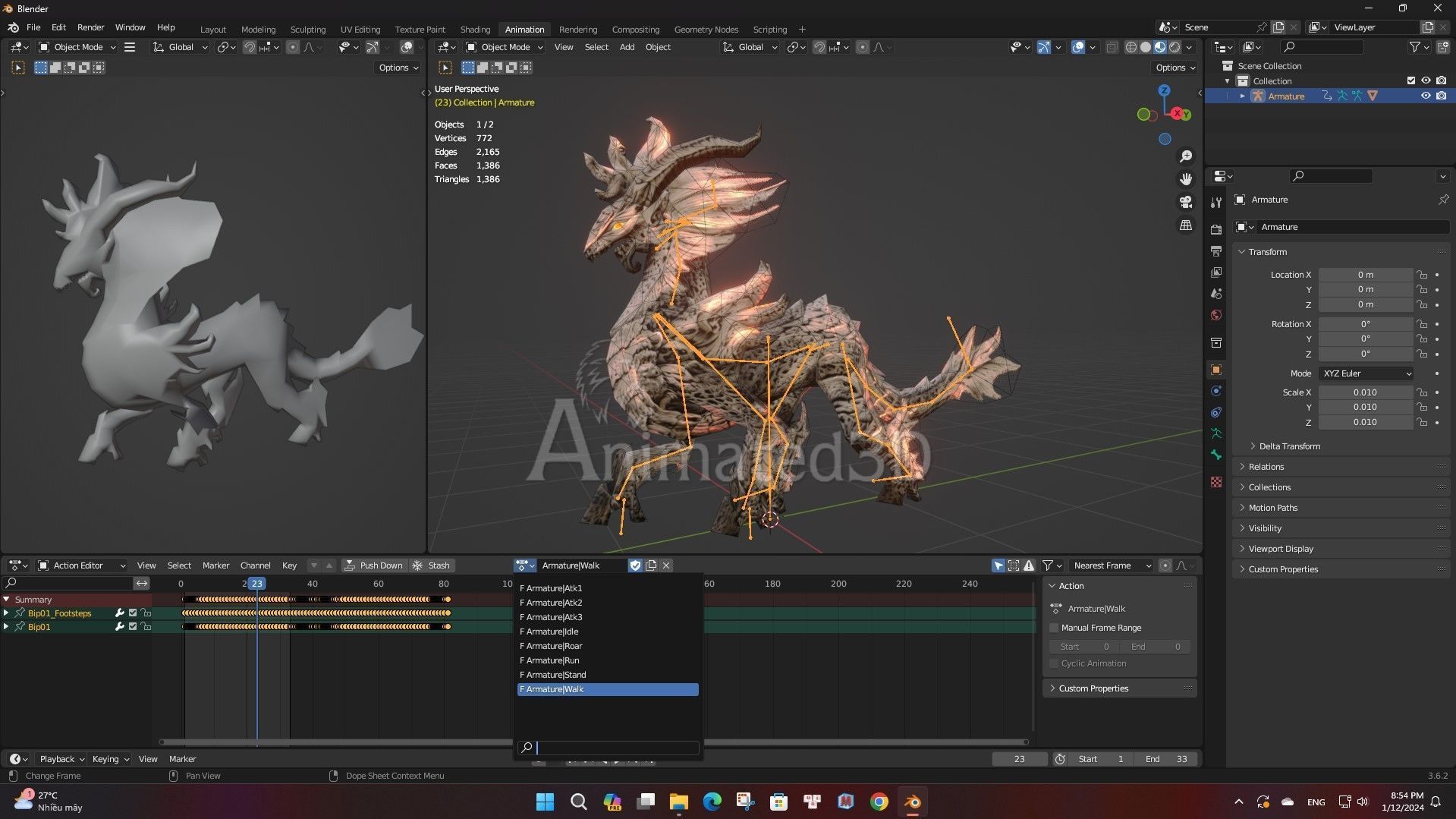This screenshot has width=1456, height=819.
Task: Open File Explorer from the taskbar
Action: click(678, 802)
